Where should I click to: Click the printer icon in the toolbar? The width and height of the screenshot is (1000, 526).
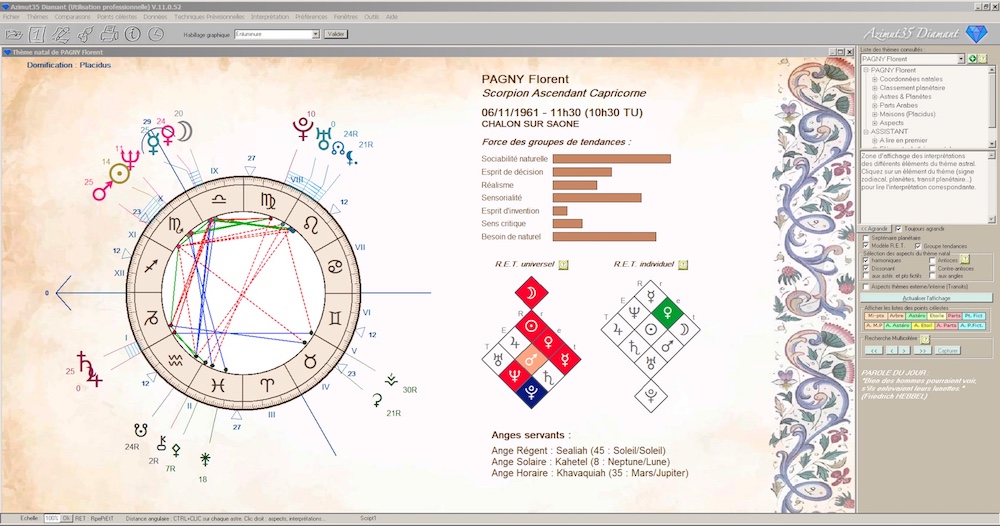109,34
